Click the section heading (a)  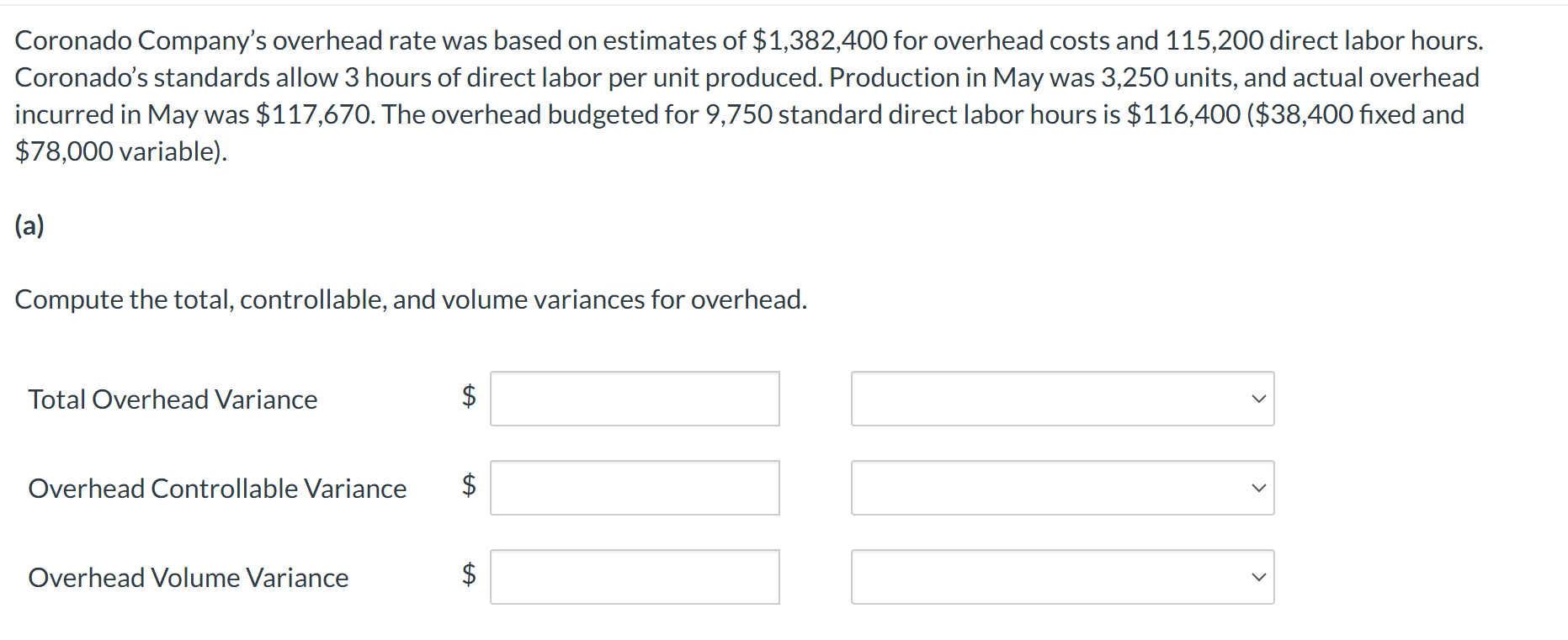[x=29, y=226]
